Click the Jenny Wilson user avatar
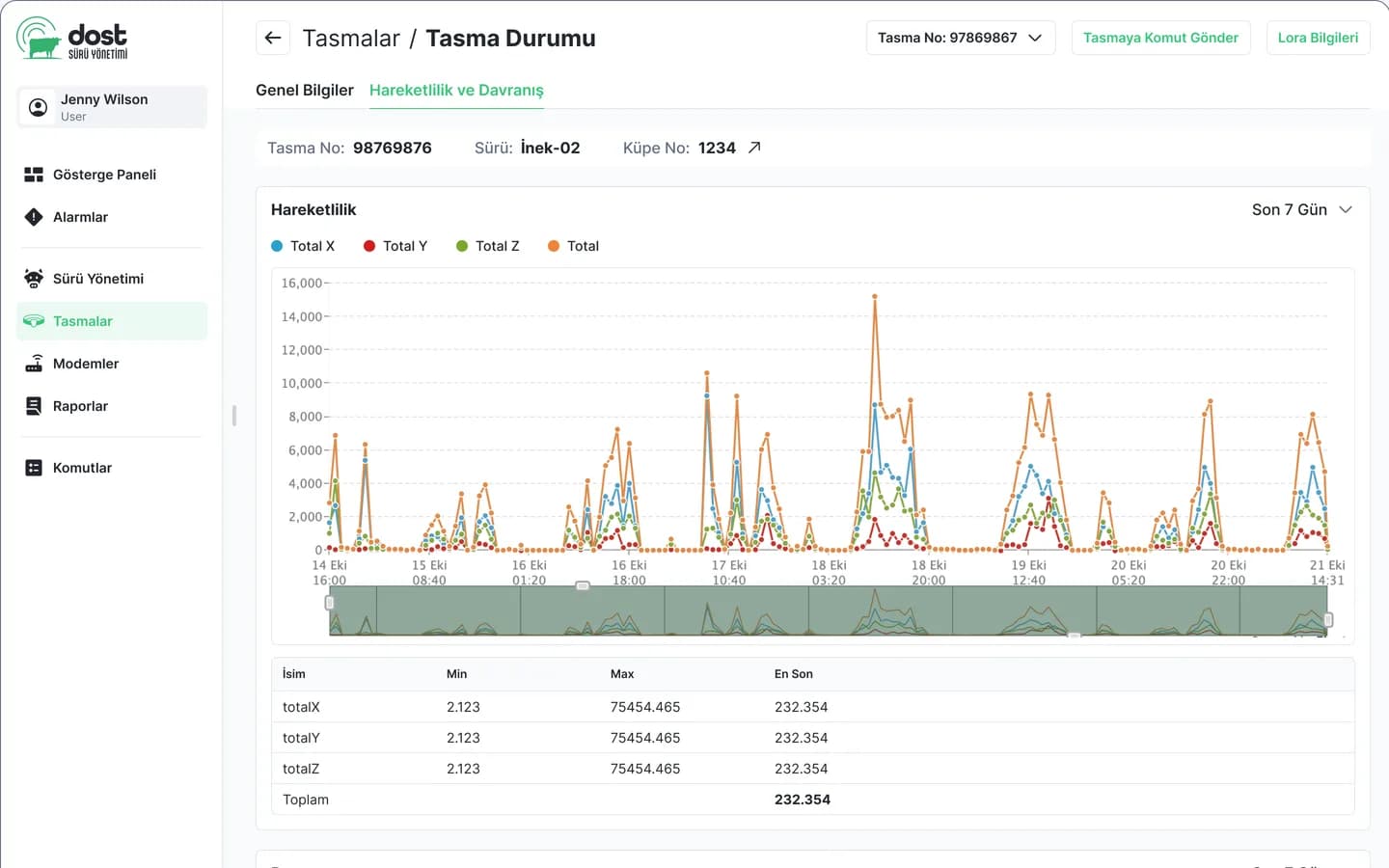This screenshot has height=868, width=1389. tap(38, 107)
